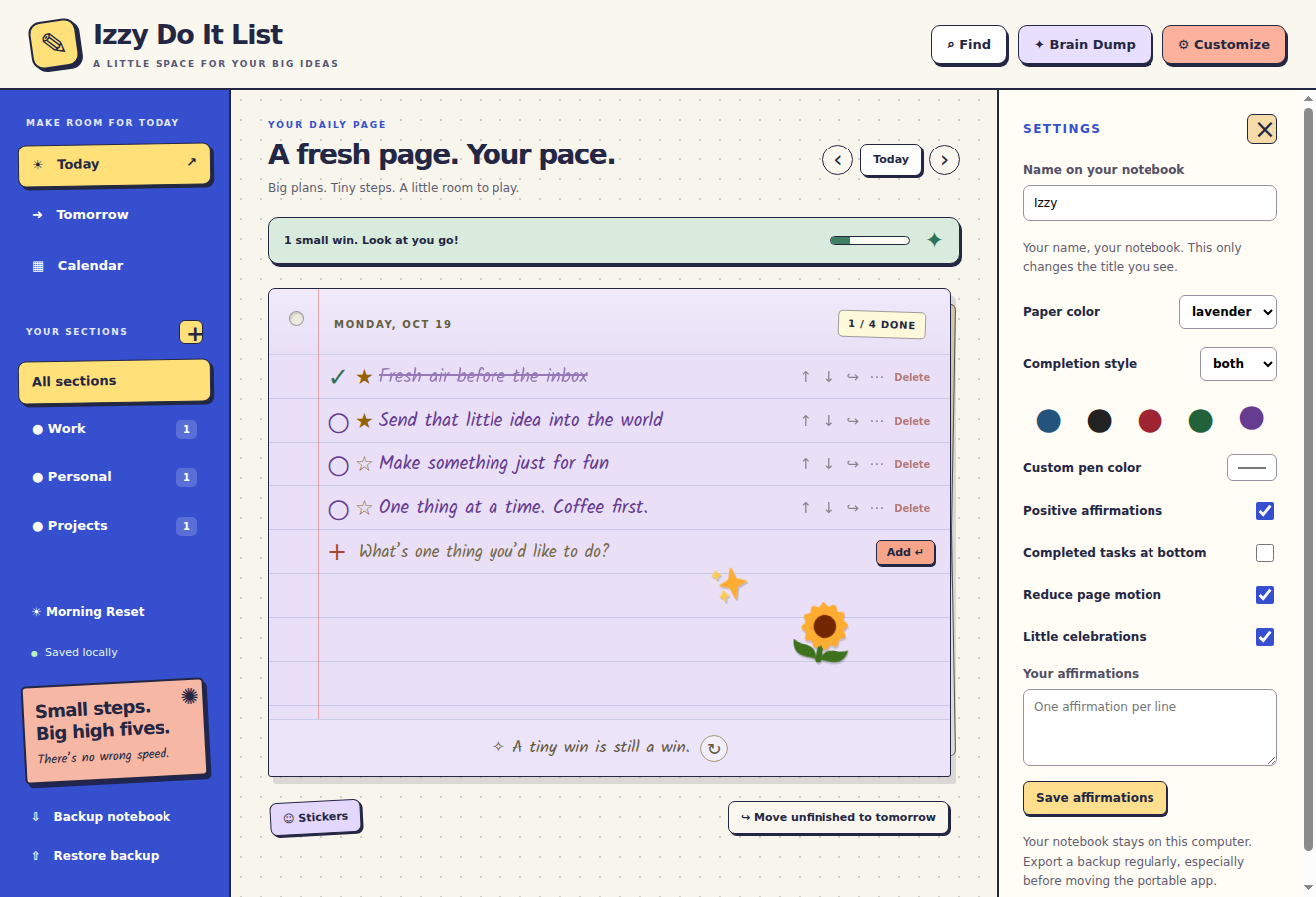Move 'One thing at a time' task up
1316x897 pixels.
coord(805,508)
